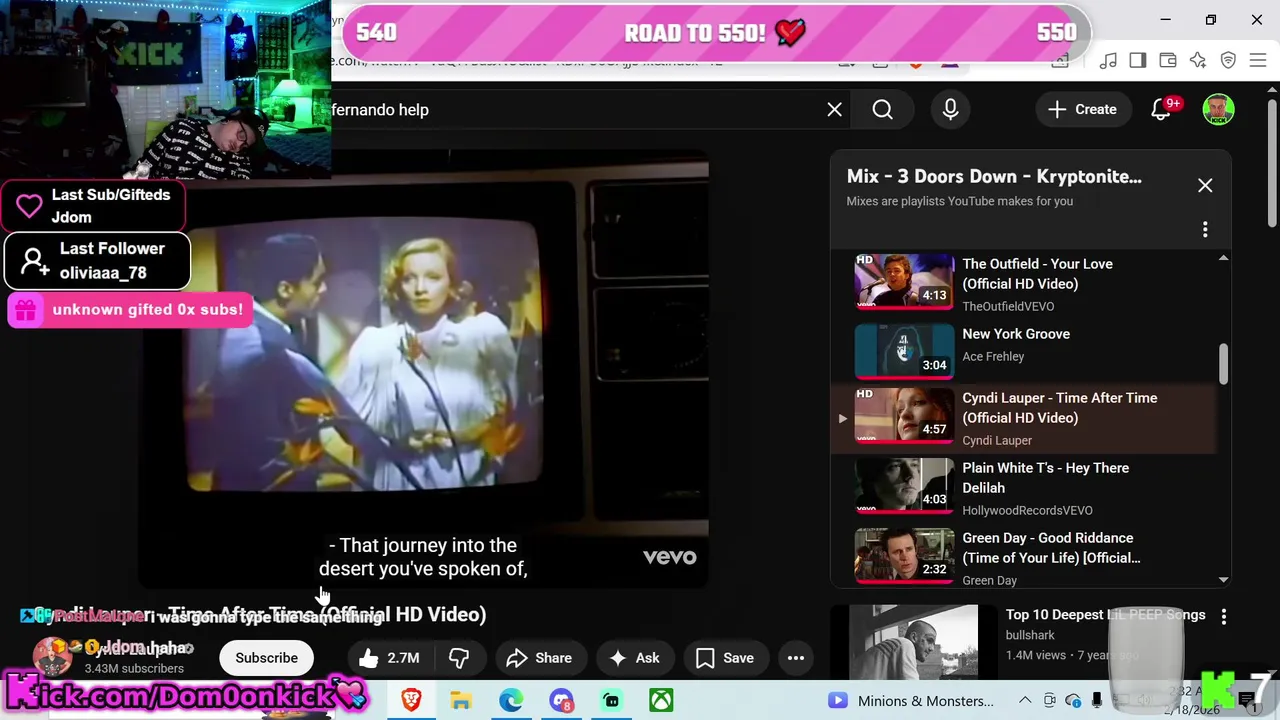
Task: Play 'New York Groove' thumbnail in playlist
Action: (x=904, y=351)
